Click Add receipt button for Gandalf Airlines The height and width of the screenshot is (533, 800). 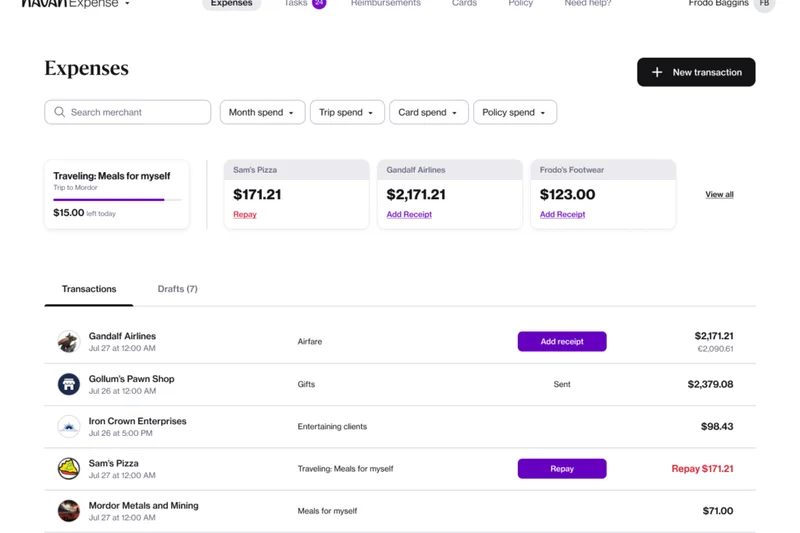(561, 342)
